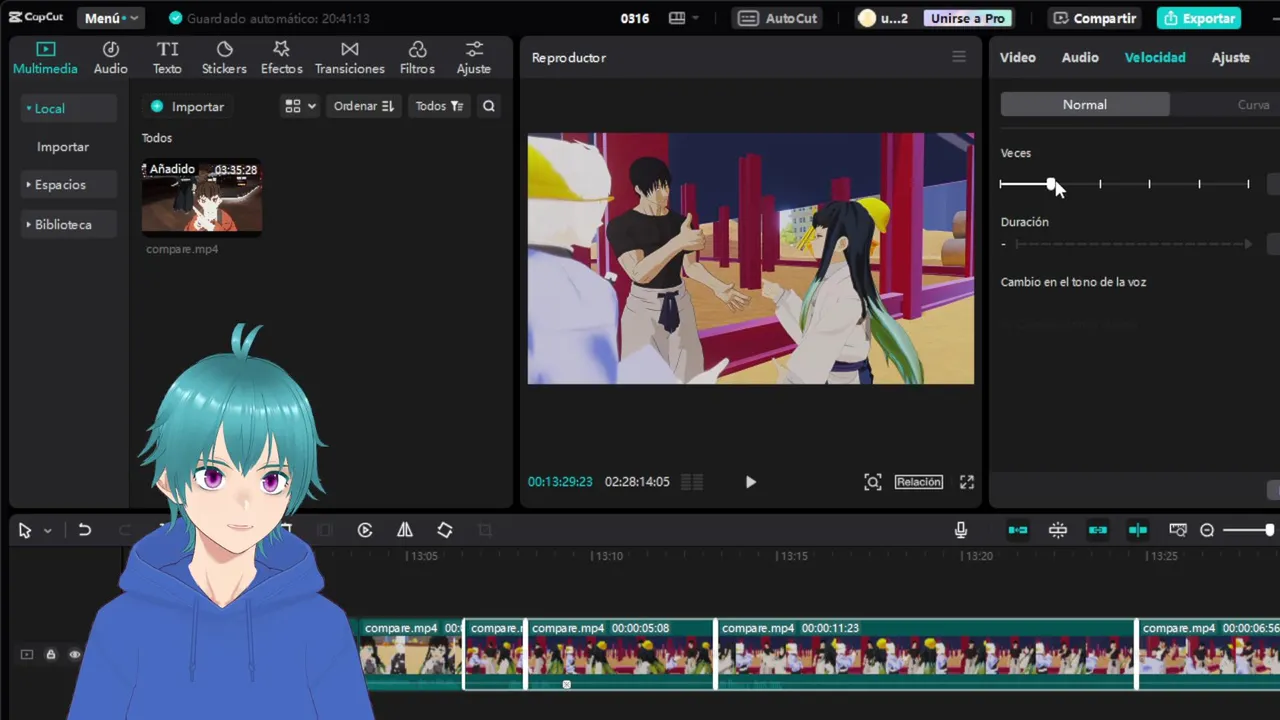Open the Multimedia panel
This screenshot has height=720, width=1280.
[45, 58]
